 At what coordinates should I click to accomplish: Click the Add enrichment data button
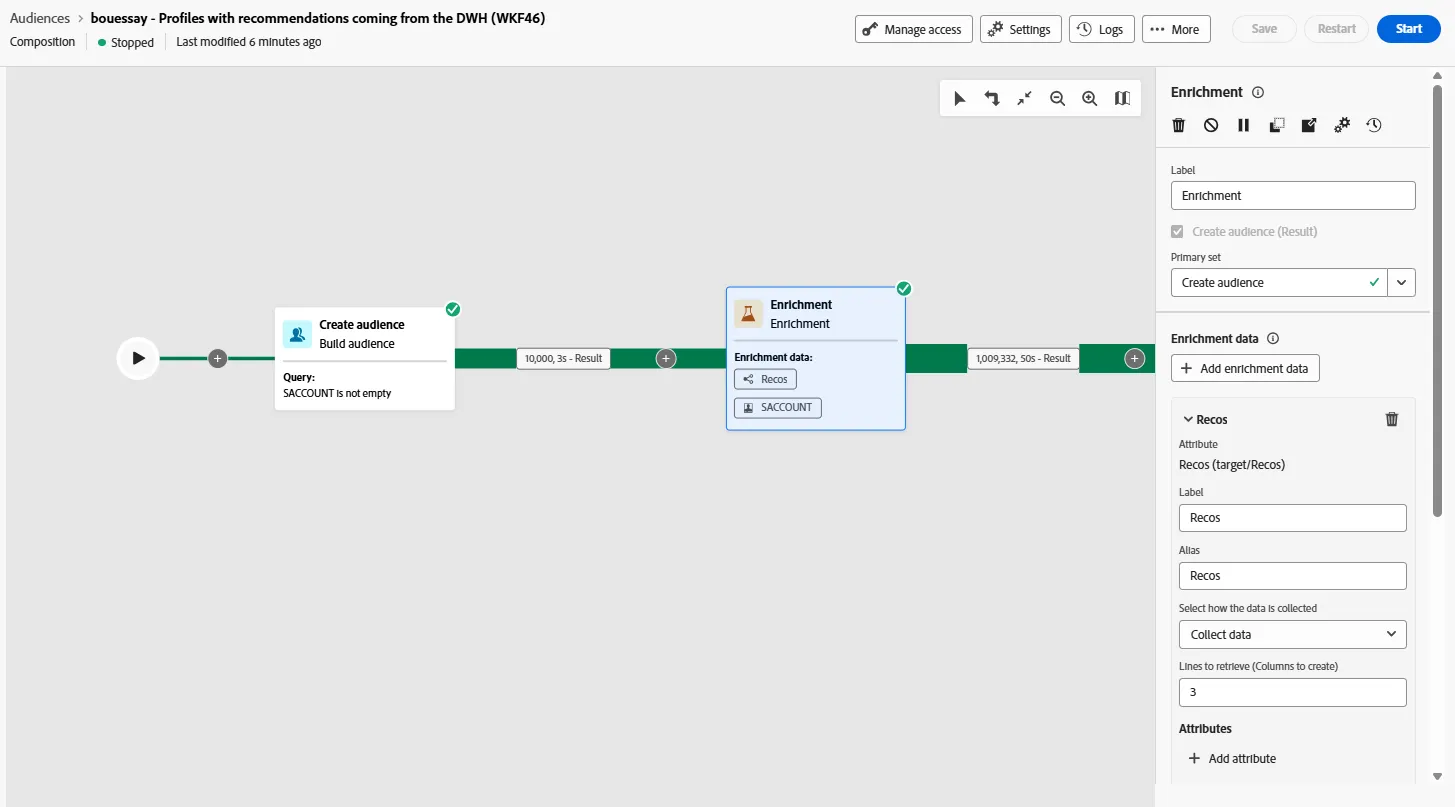[x=1245, y=369]
